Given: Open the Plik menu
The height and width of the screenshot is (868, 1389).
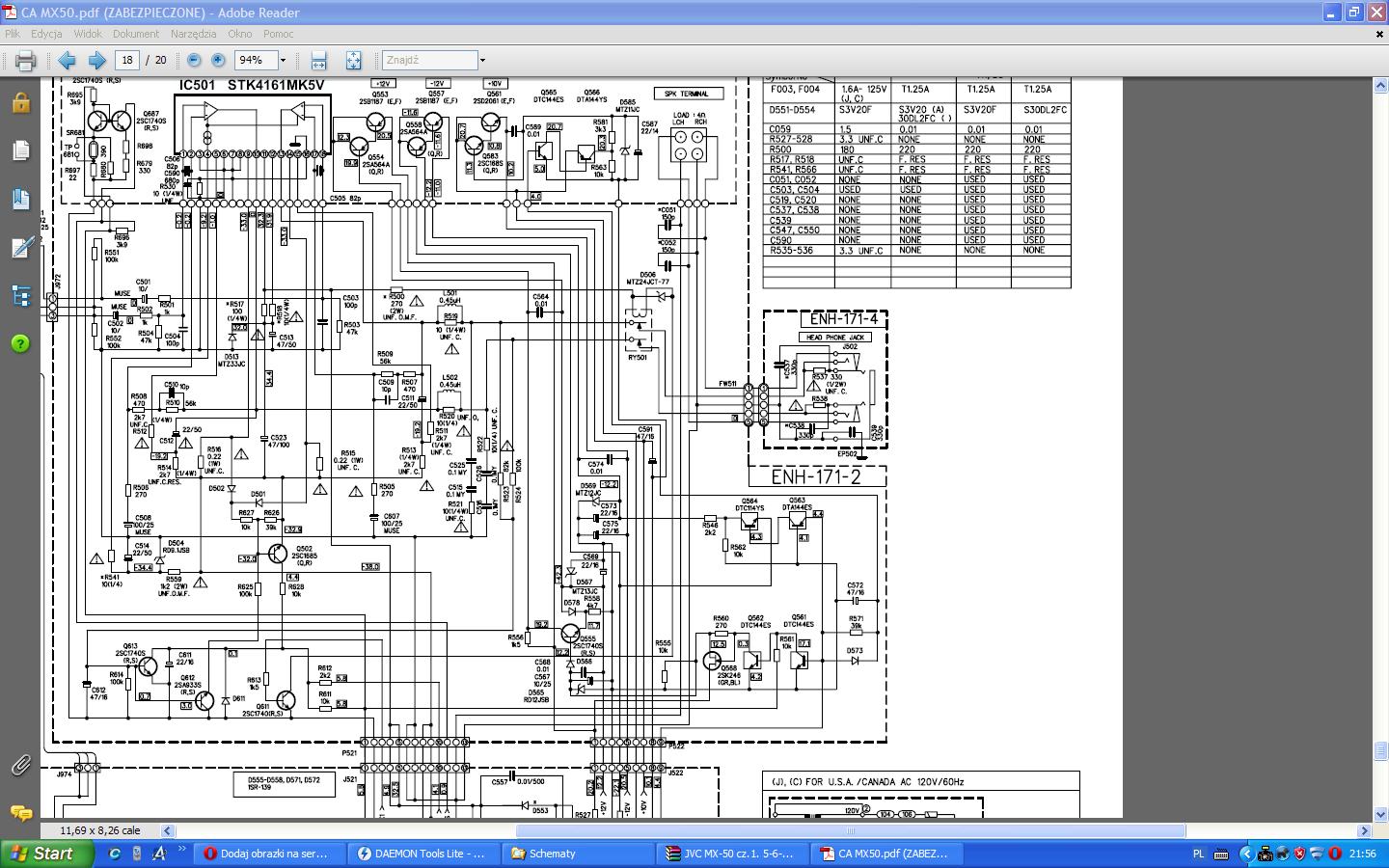Looking at the screenshot, I should click(13, 34).
